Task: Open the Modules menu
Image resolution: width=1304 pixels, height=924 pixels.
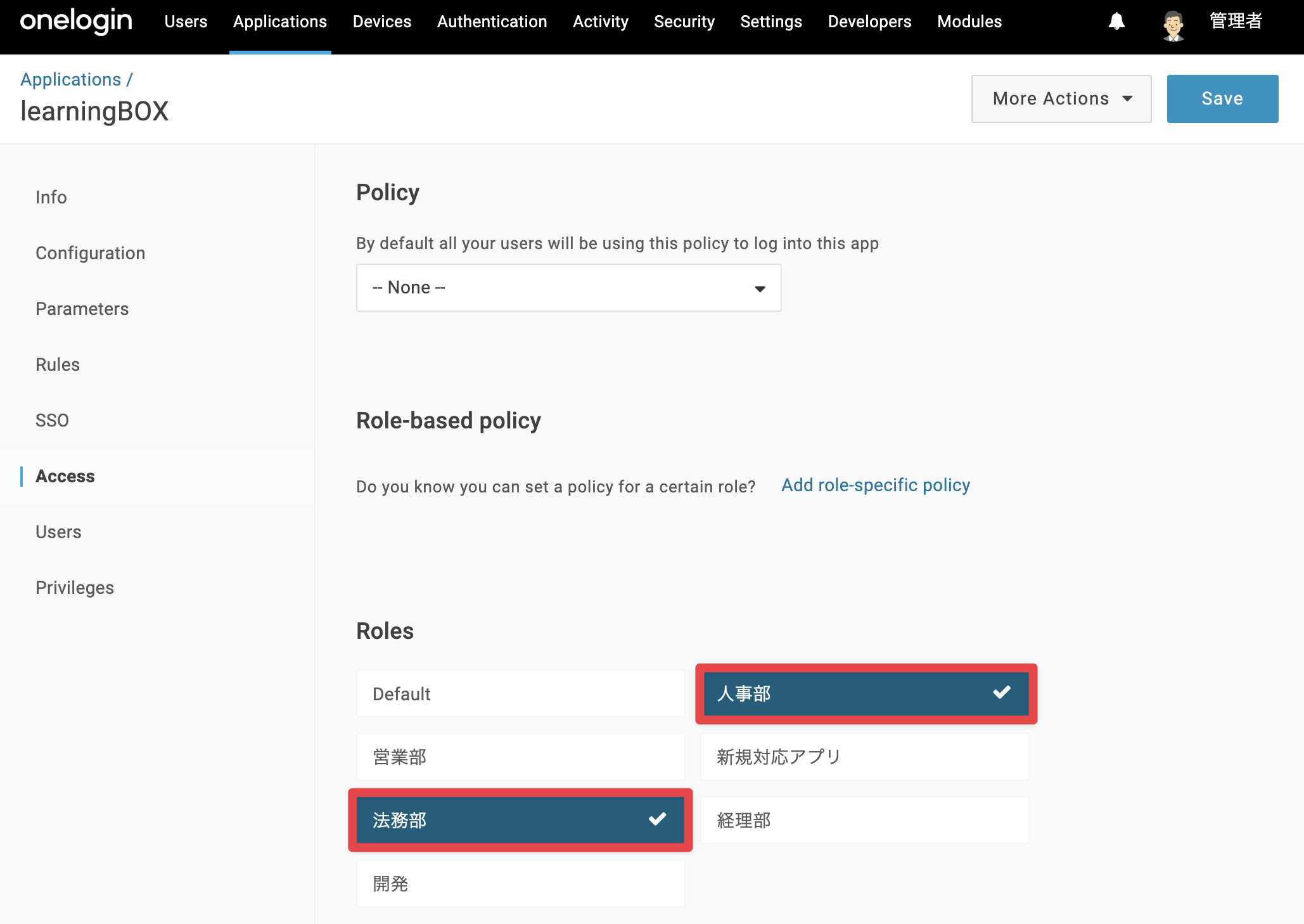Action: [969, 22]
